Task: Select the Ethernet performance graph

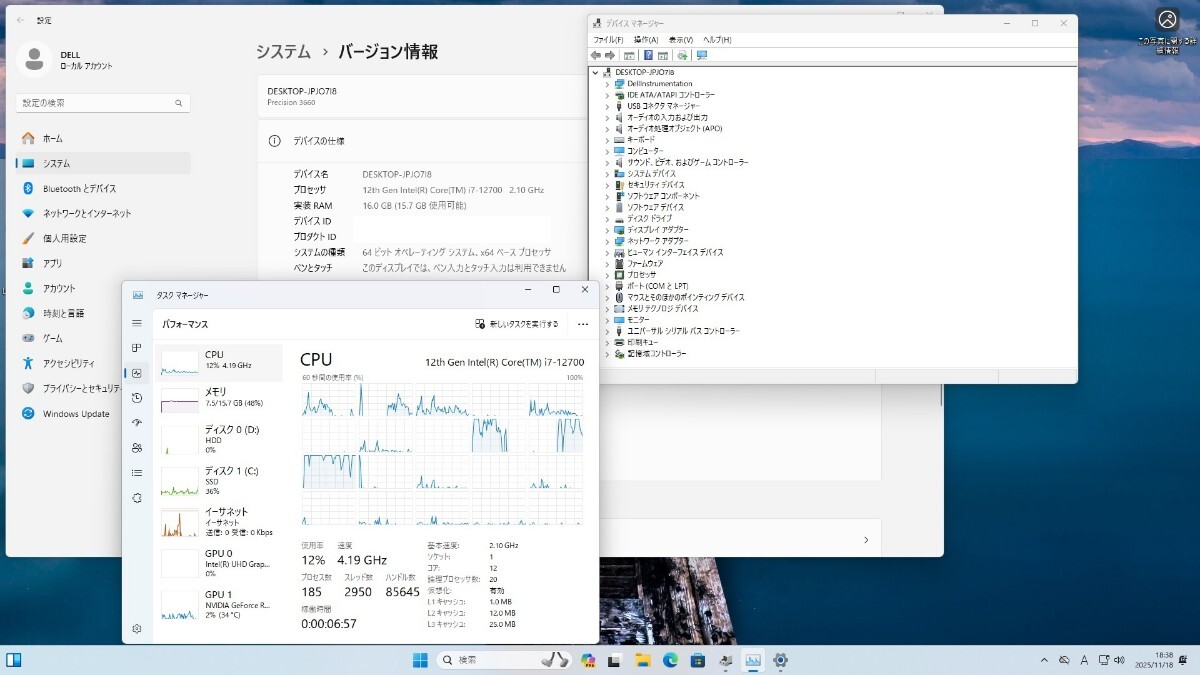Action: coord(219,520)
